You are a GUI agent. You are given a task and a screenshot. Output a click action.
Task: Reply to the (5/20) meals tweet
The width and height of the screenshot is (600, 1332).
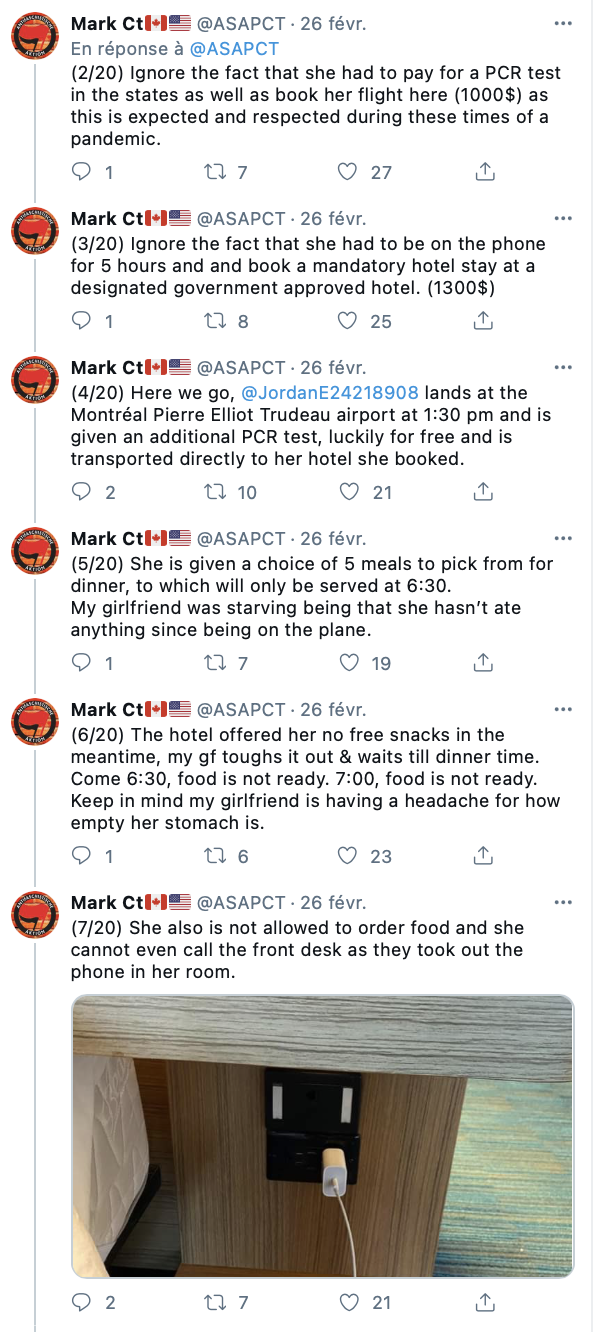(82, 663)
